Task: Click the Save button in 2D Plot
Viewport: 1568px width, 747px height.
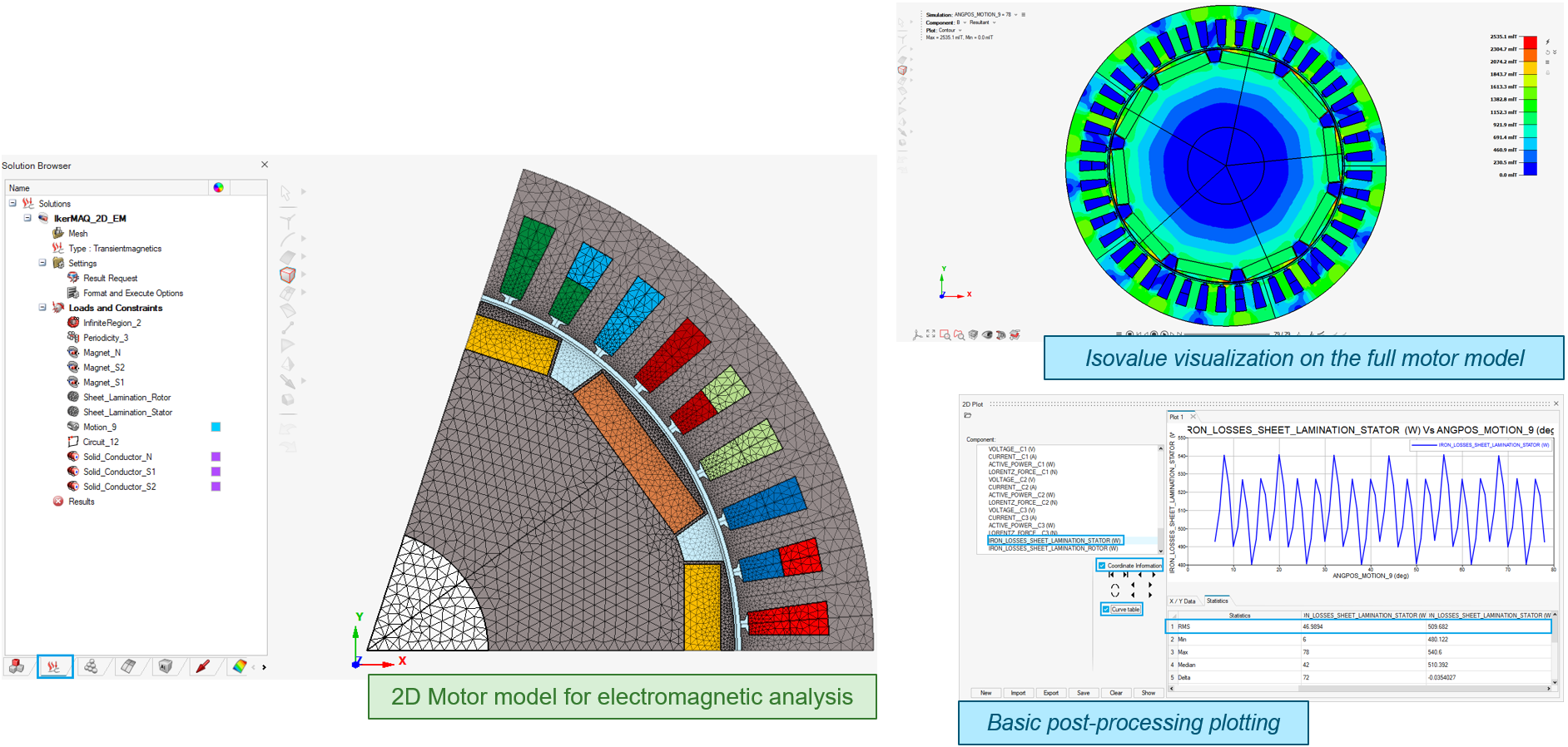Action: click(x=1083, y=693)
